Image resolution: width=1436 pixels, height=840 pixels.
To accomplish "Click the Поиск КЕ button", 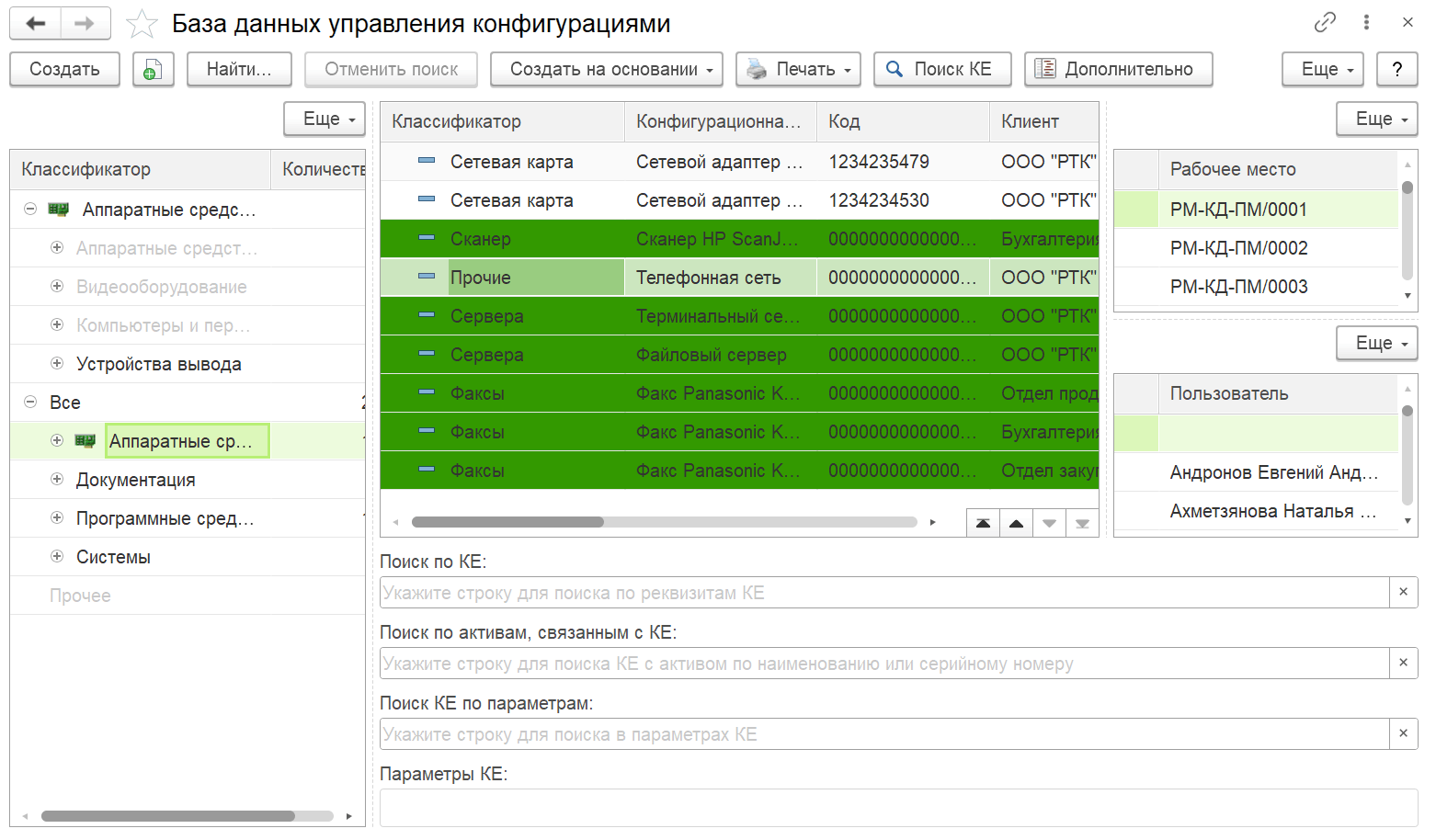I will [942, 69].
